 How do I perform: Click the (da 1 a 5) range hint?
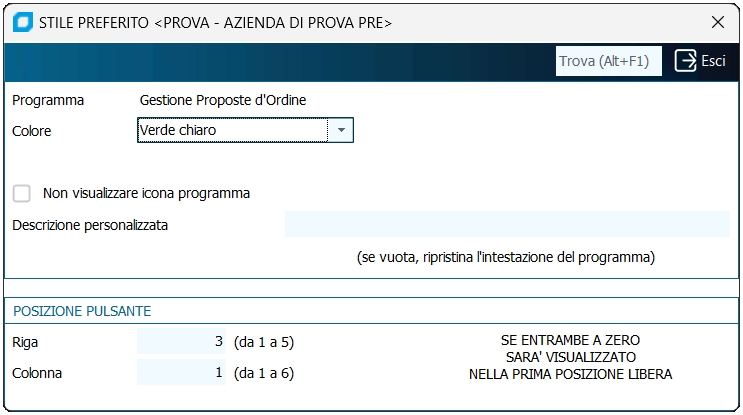click(x=264, y=342)
